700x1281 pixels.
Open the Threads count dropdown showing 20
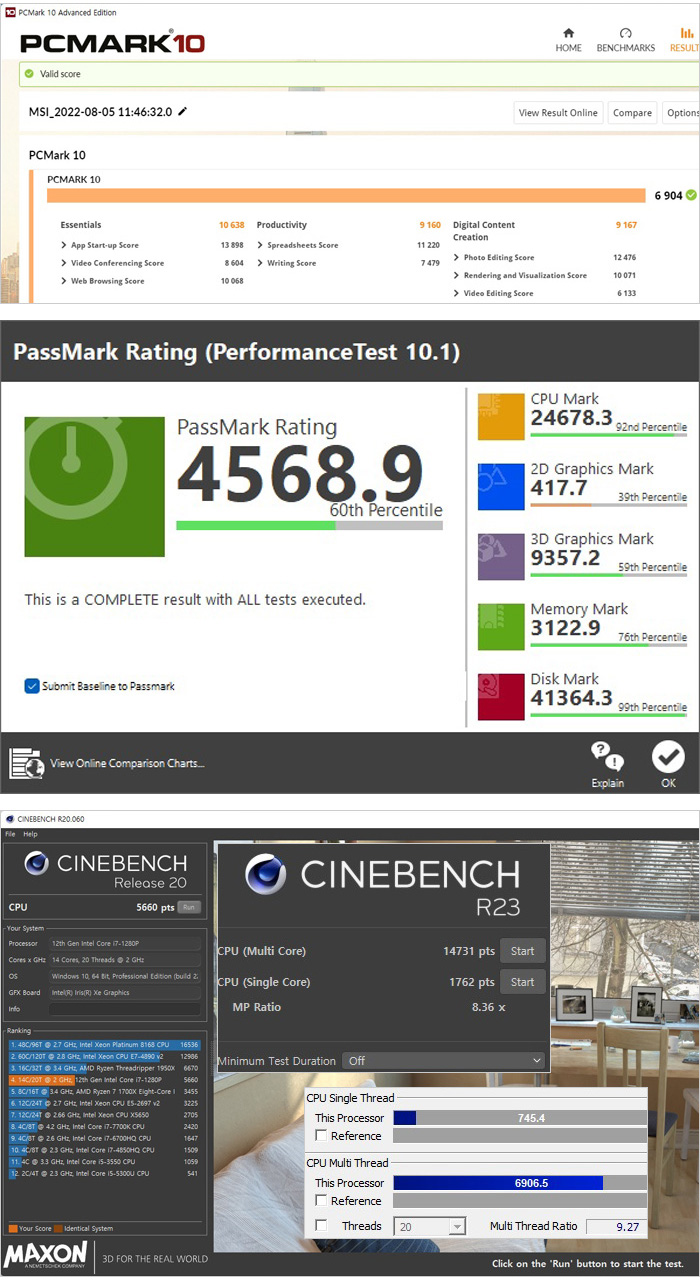pos(429,1226)
